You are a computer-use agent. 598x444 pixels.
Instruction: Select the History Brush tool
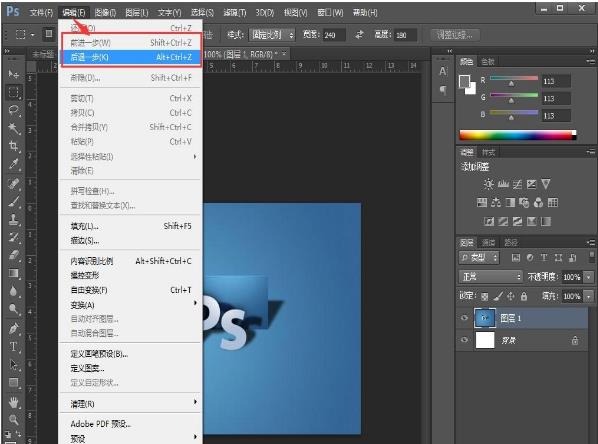(14, 237)
